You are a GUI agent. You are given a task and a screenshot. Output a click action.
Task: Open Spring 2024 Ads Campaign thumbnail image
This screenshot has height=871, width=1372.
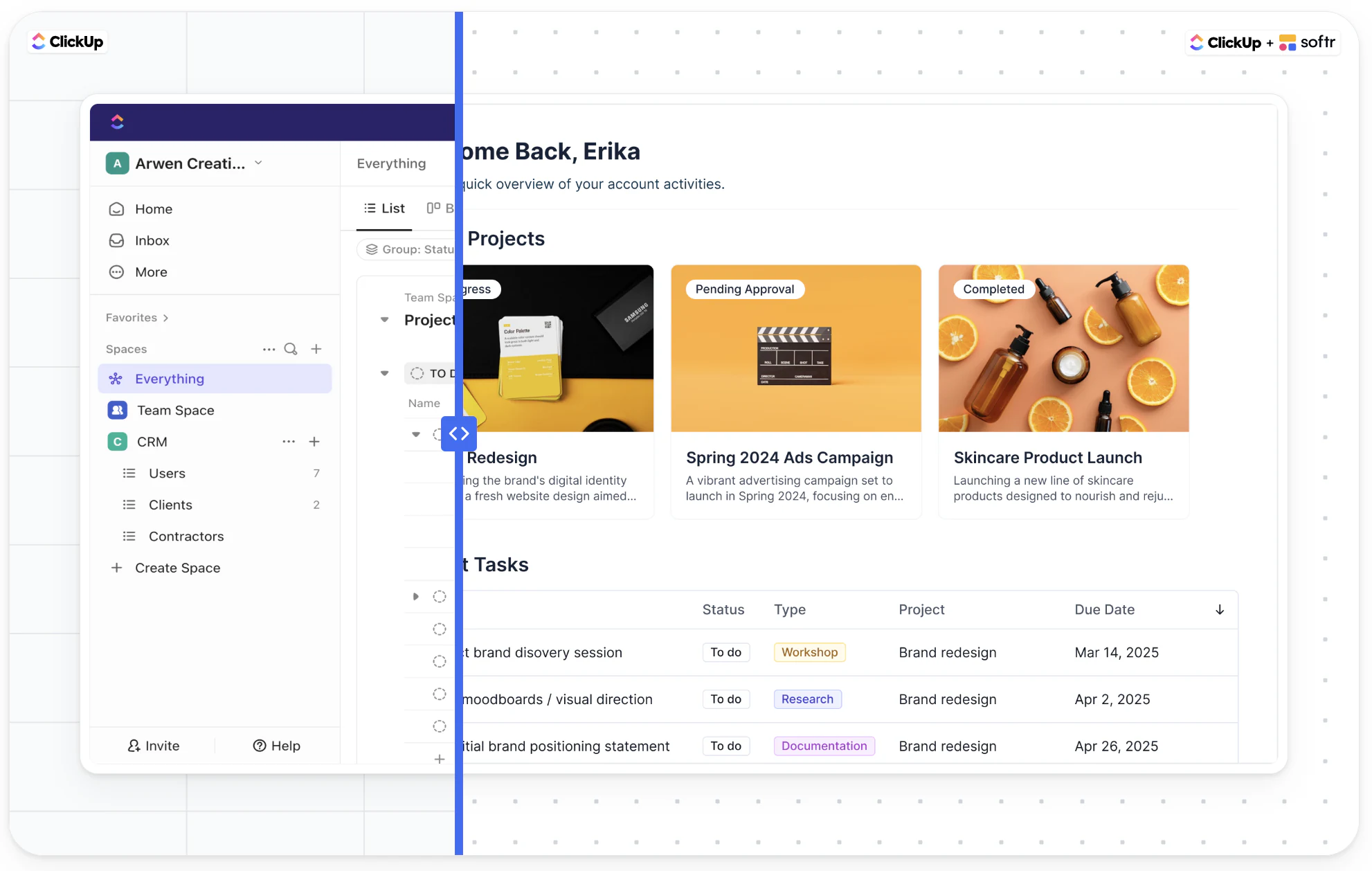(x=796, y=348)
